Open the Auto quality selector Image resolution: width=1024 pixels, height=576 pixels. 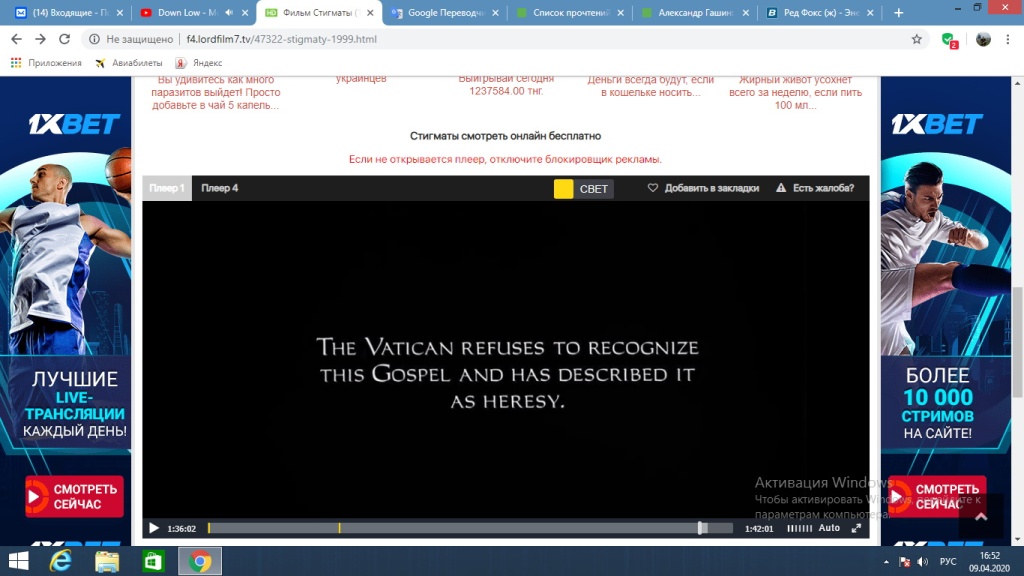(829, 528)
